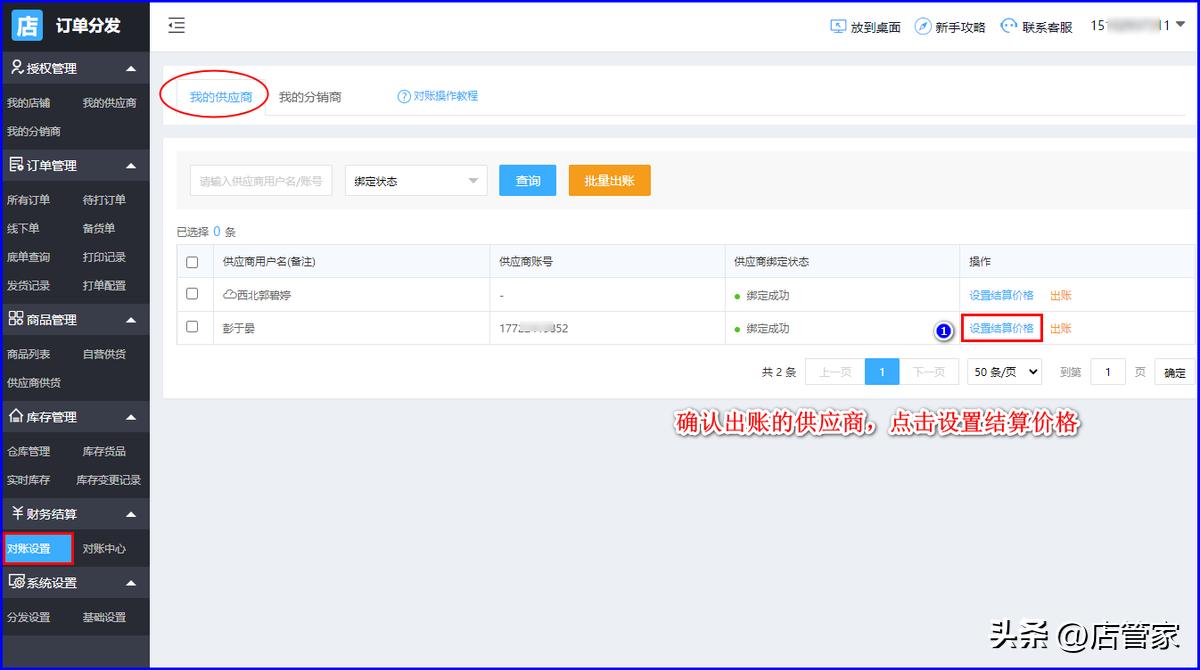
Task: Open the 绑定状态 binding status dropdown
Action: [x=415, y=180]
